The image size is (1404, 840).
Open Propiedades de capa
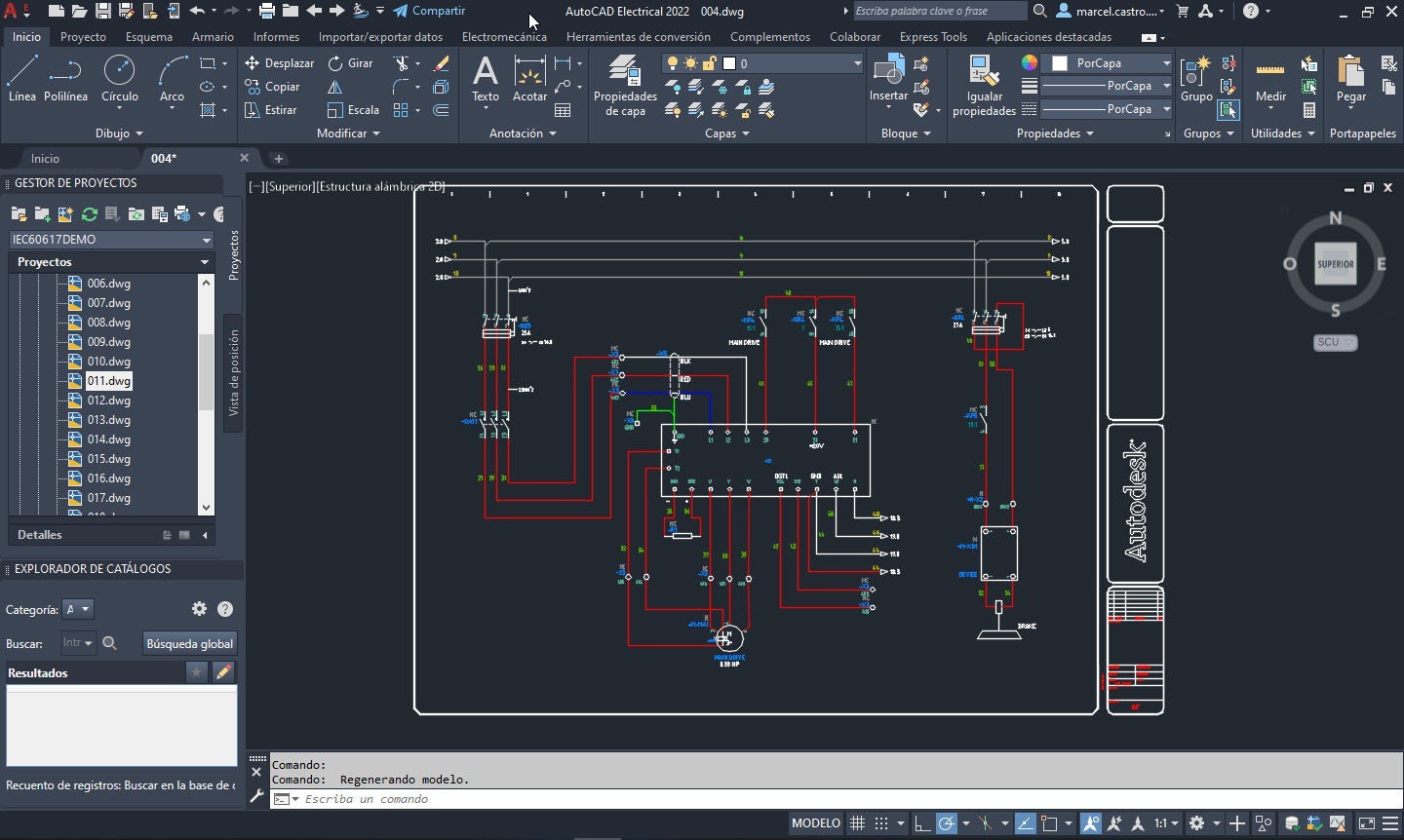point(625,86)
